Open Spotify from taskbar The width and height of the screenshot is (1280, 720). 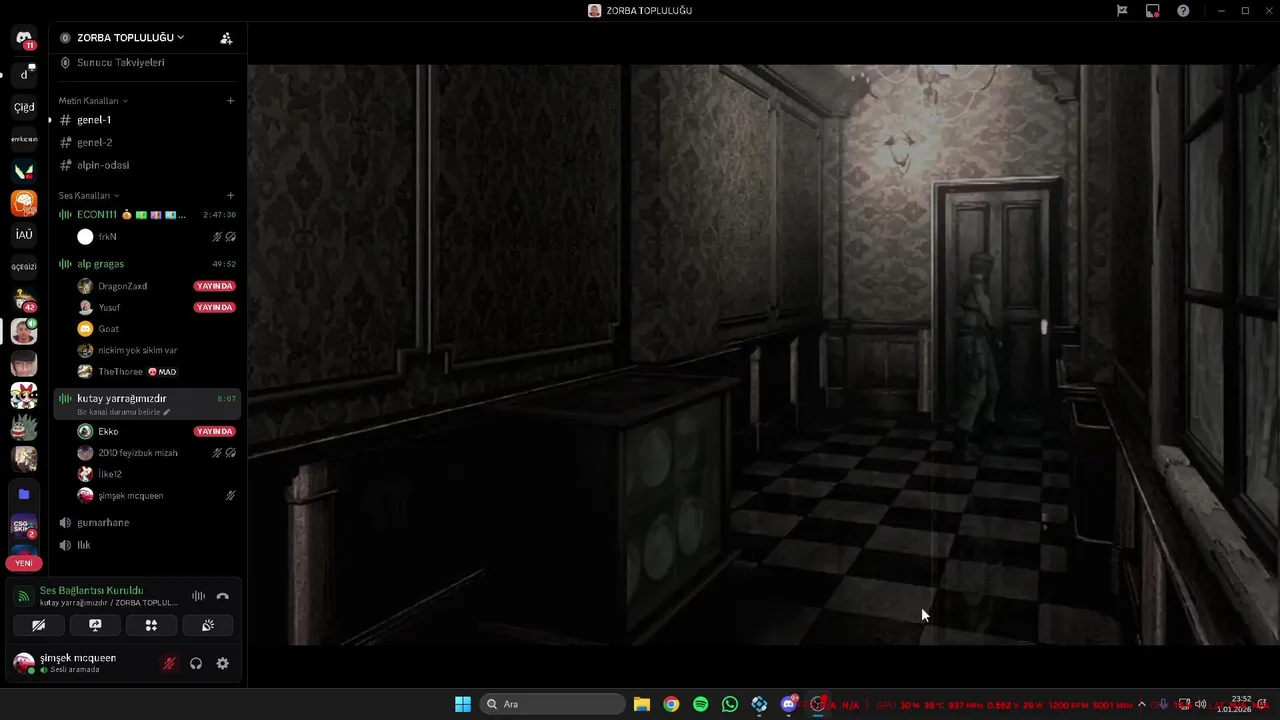tap(701, 704)
